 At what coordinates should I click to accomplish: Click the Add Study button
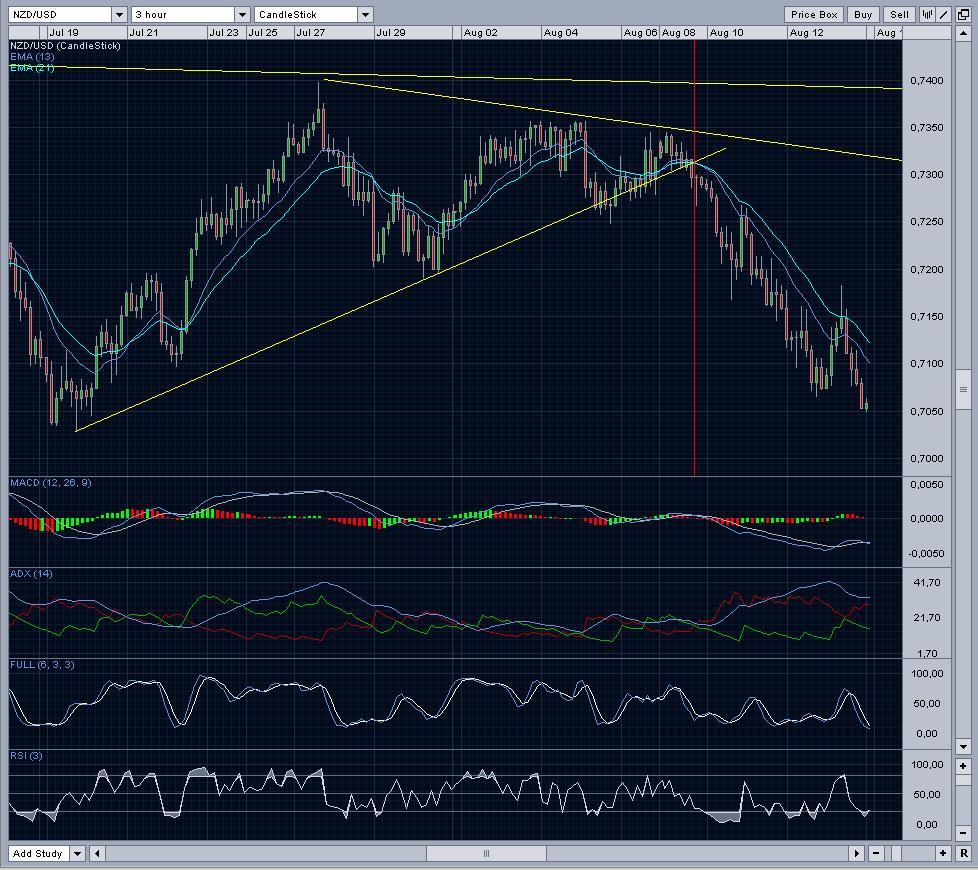point(38,853)
